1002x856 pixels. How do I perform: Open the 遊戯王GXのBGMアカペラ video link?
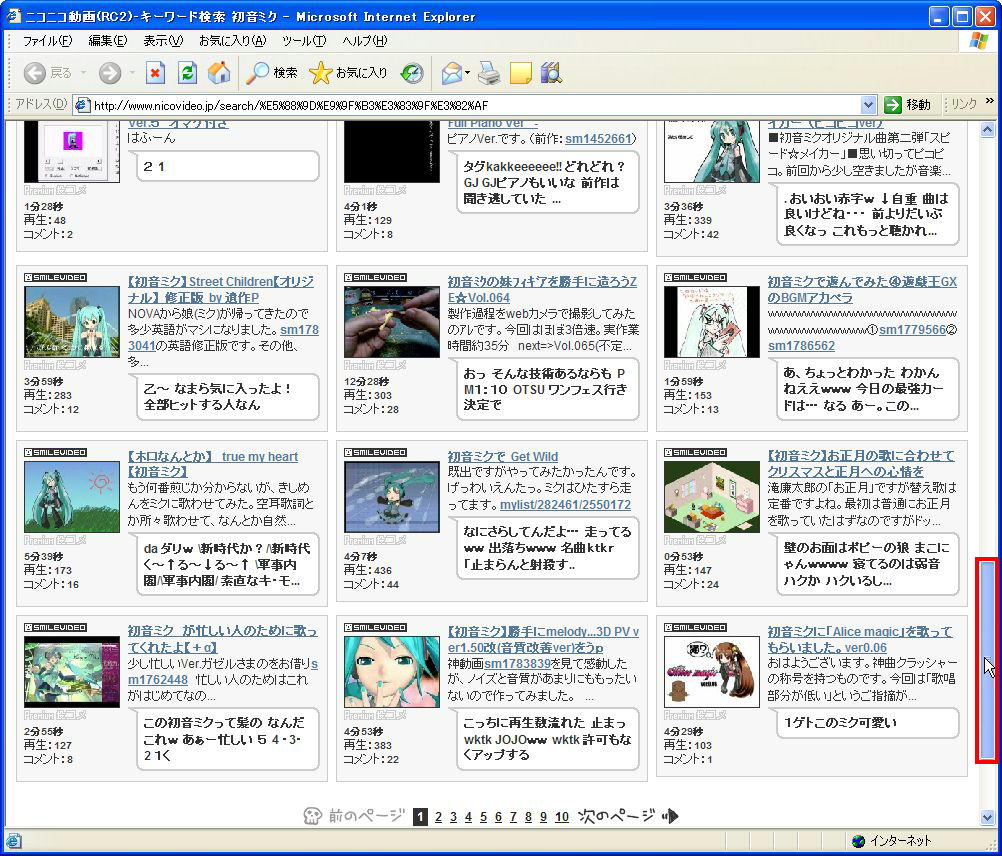(x=862, y=289)
